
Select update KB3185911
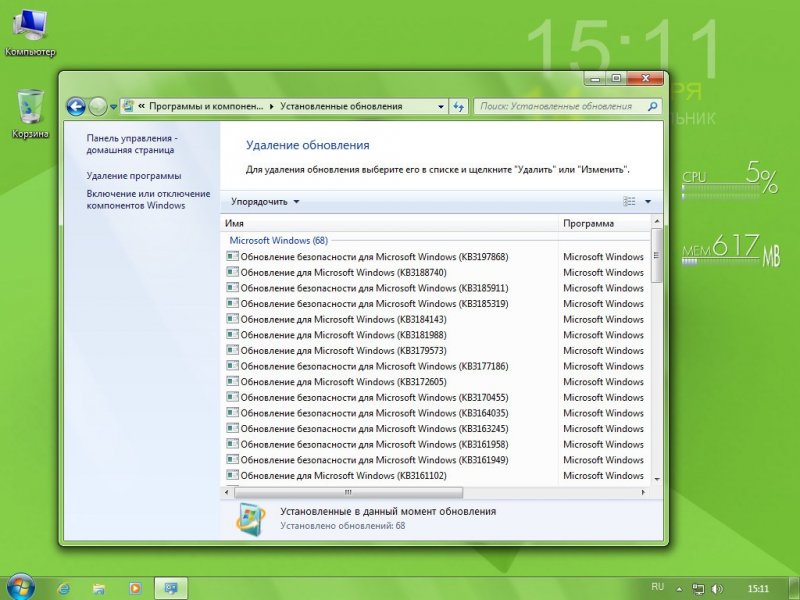[437, 288]
